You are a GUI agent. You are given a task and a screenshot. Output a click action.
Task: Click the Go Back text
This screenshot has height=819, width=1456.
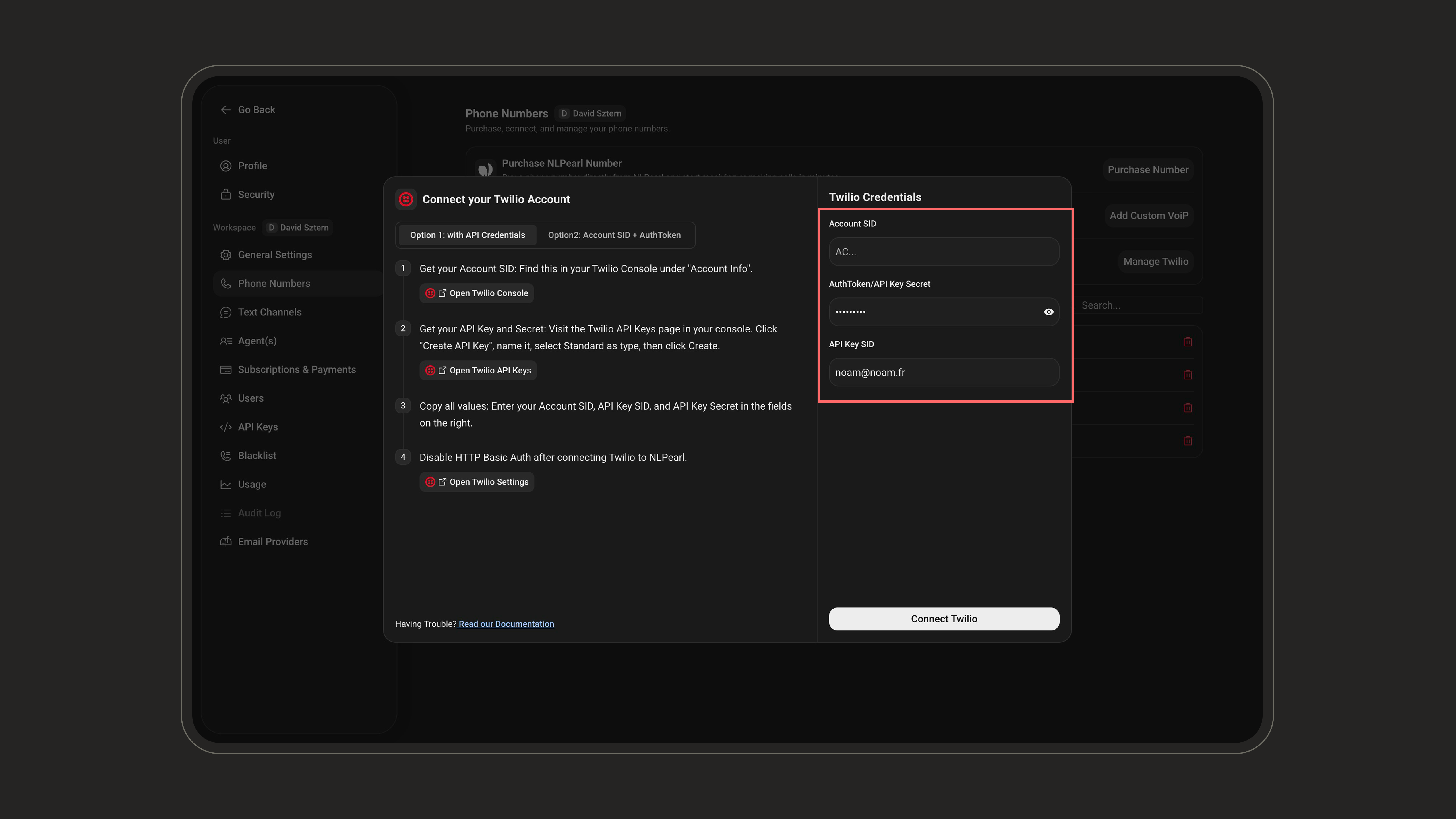257,110
